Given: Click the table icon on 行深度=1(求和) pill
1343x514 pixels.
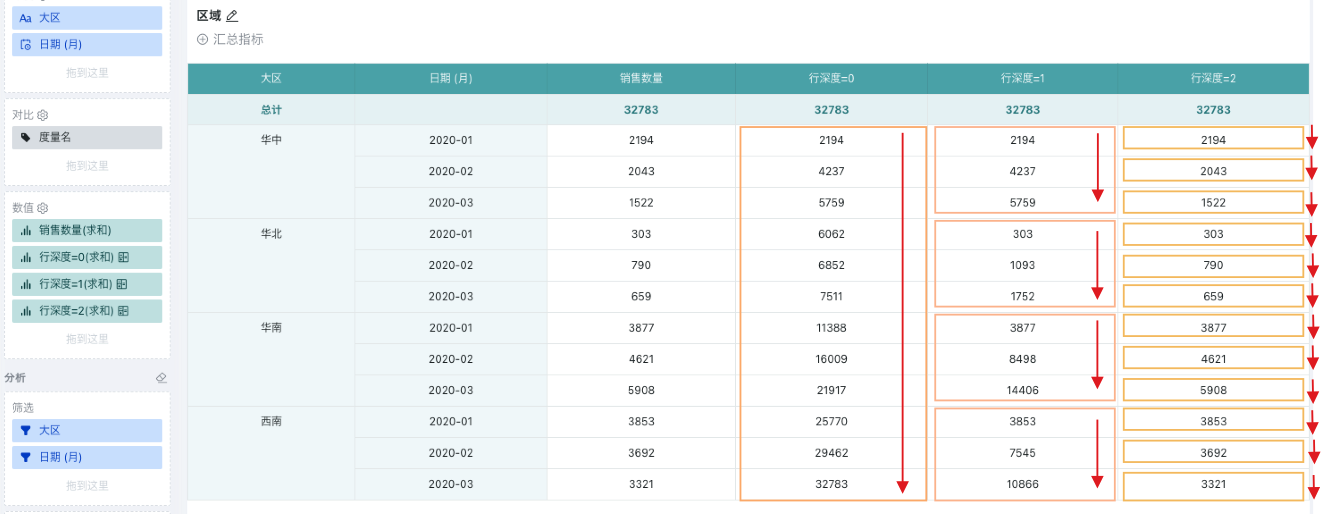Looking at the screenshot, I should [123, 284].
